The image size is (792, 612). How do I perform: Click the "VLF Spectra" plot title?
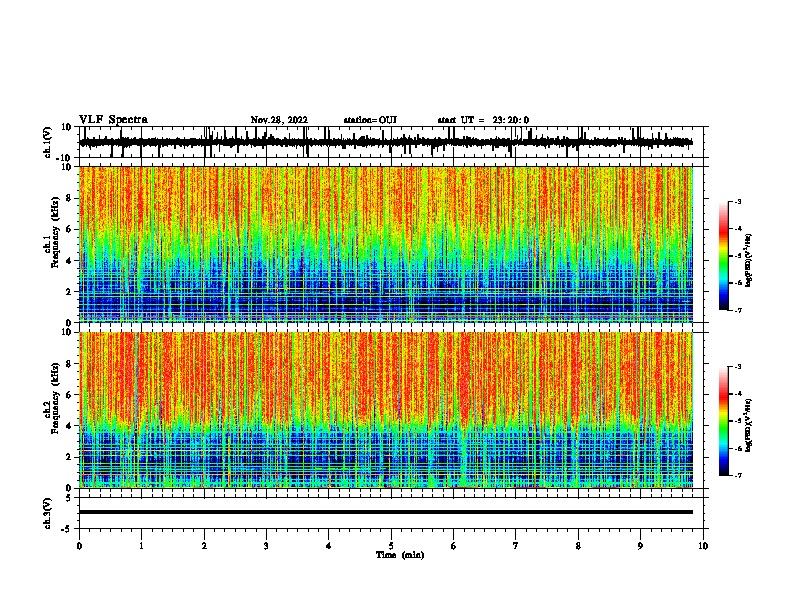tap(113, 120)
